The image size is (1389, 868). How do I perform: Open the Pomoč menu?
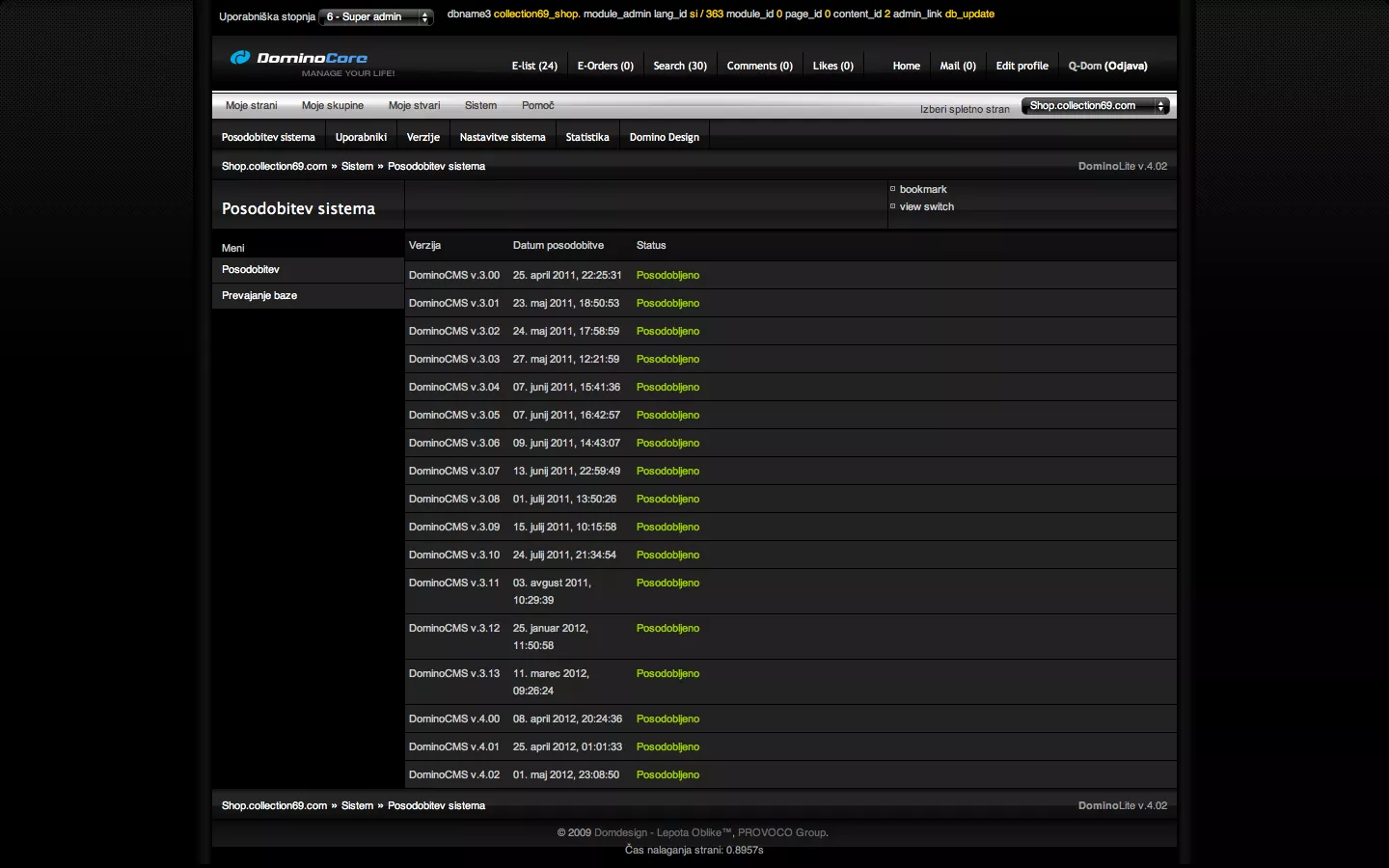pyautogui.click(x=537, y=106)
